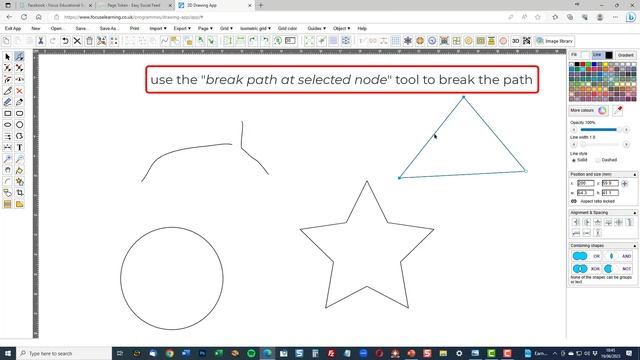The width and height of the screenshot is (640, 360).
Task: Open the Guides dropdown menu
Action: click(x=317, y=29)
